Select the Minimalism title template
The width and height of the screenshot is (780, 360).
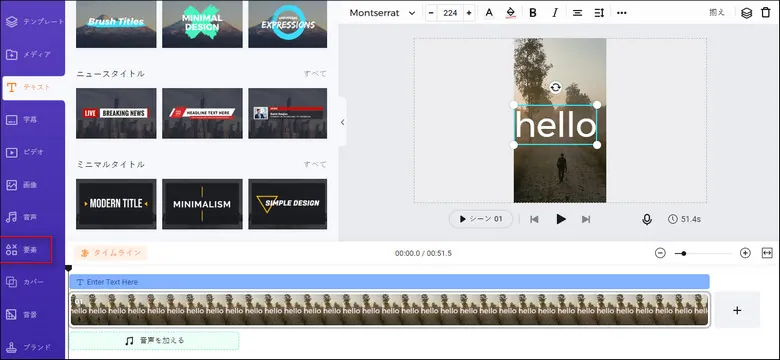202,204
